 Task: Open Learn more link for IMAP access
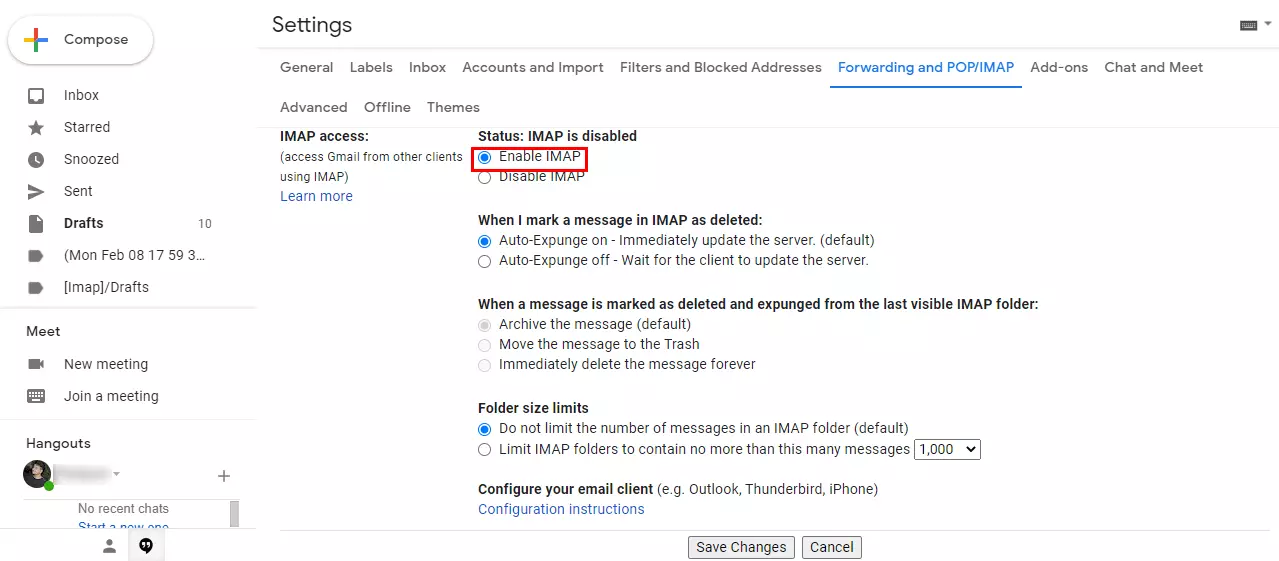coord(316,197)
